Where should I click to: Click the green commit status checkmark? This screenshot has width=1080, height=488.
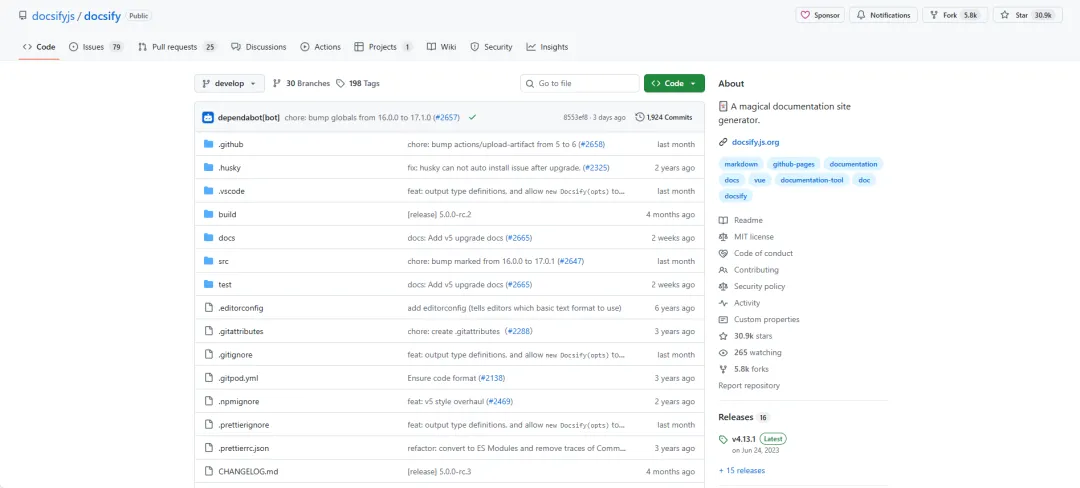pos(472,118)
